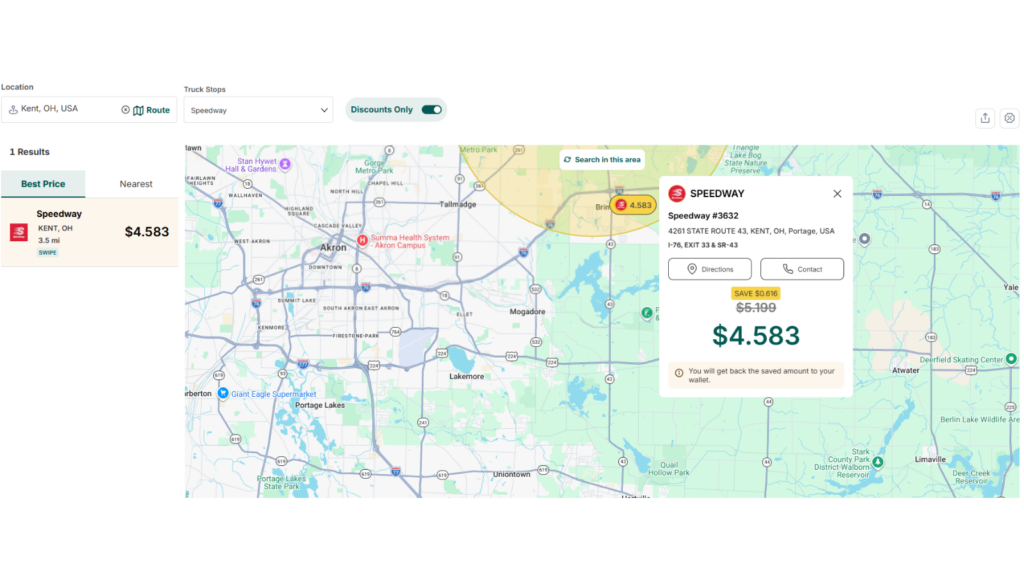Click the share/export icon at top right
This screenshot has width=1024, height=576.
pyautogui.click(x=985, y=118)
